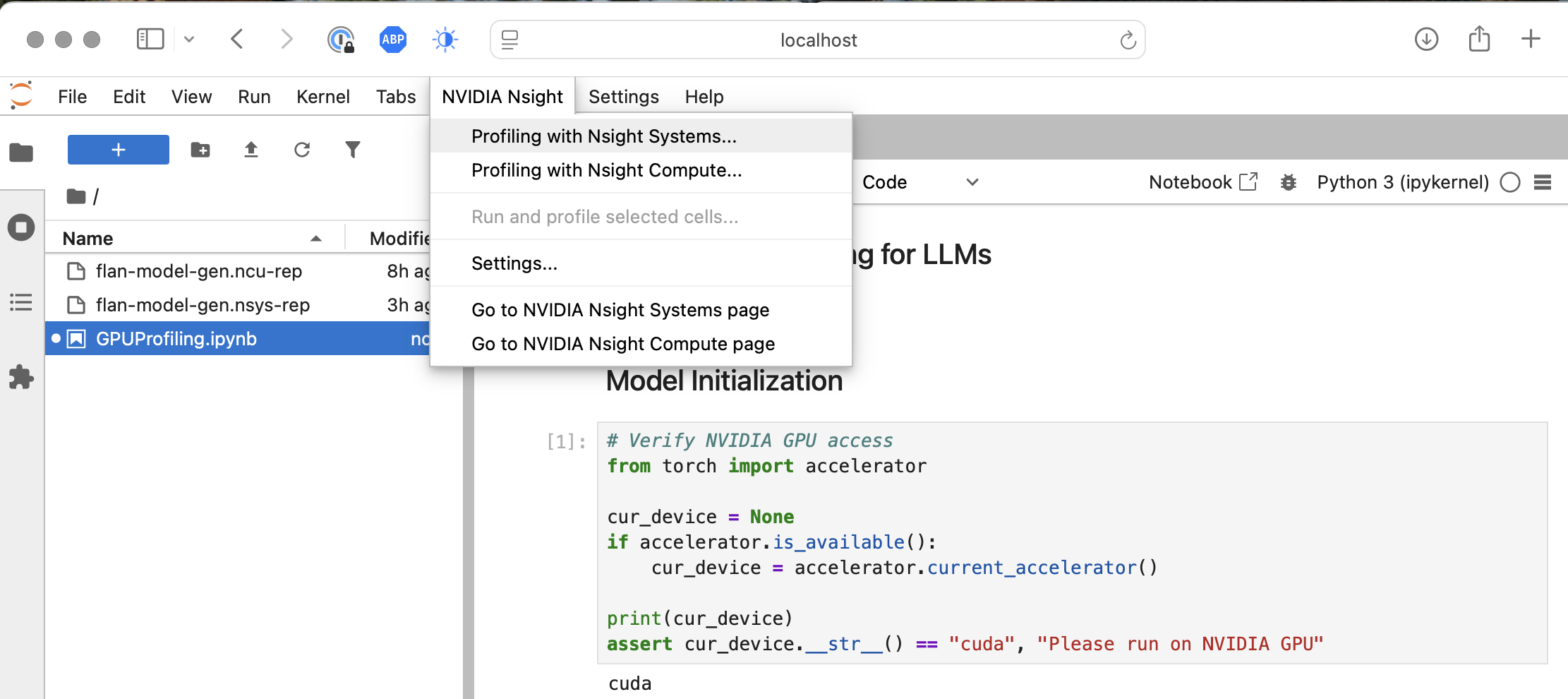The height and width of the screenshot is (699, 1568).
Task: Show Safari downloads
Action: pos(1426,39)
